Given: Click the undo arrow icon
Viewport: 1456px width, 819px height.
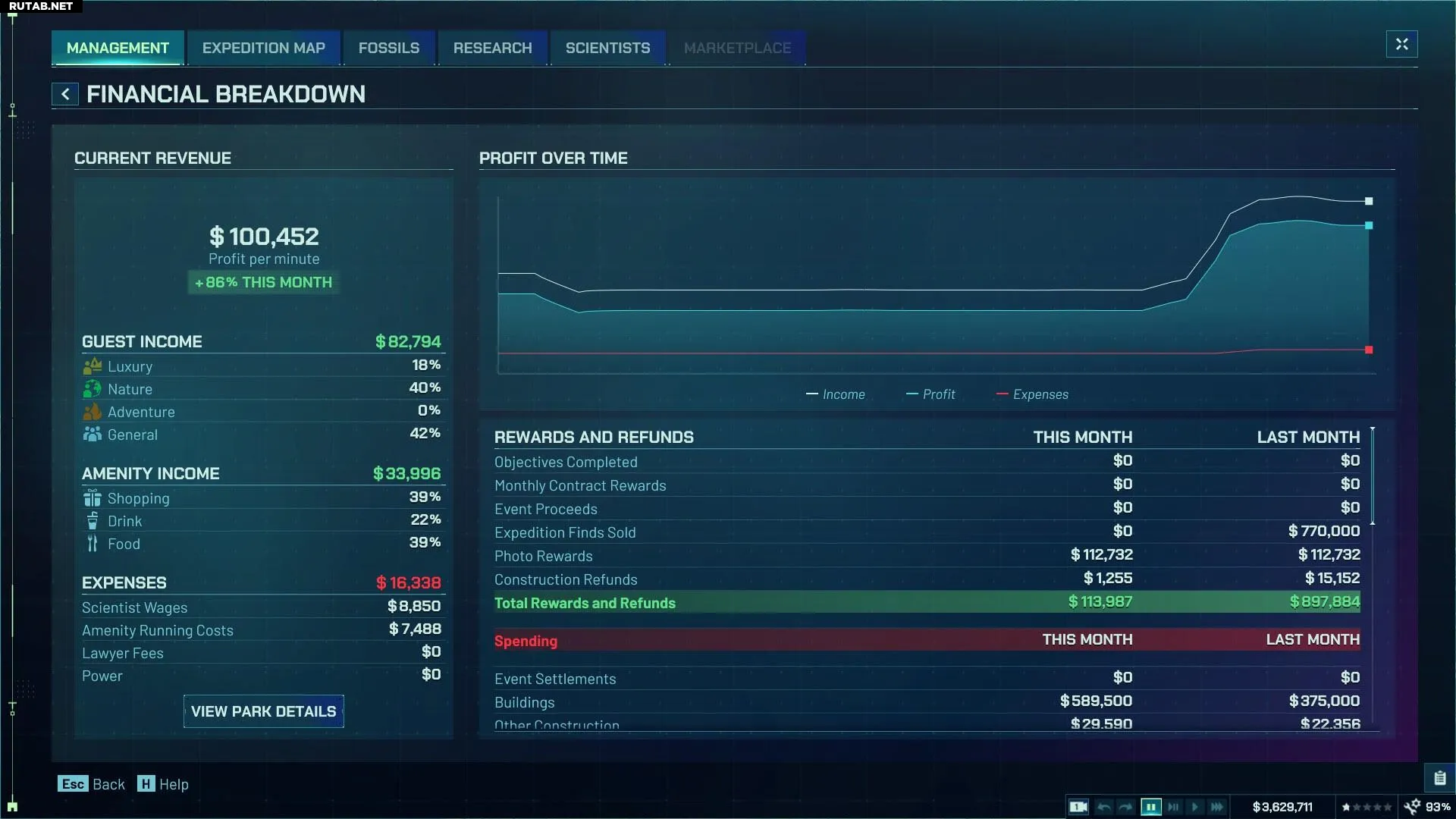Looking at the screenshot, I should tap(1104, 807).
